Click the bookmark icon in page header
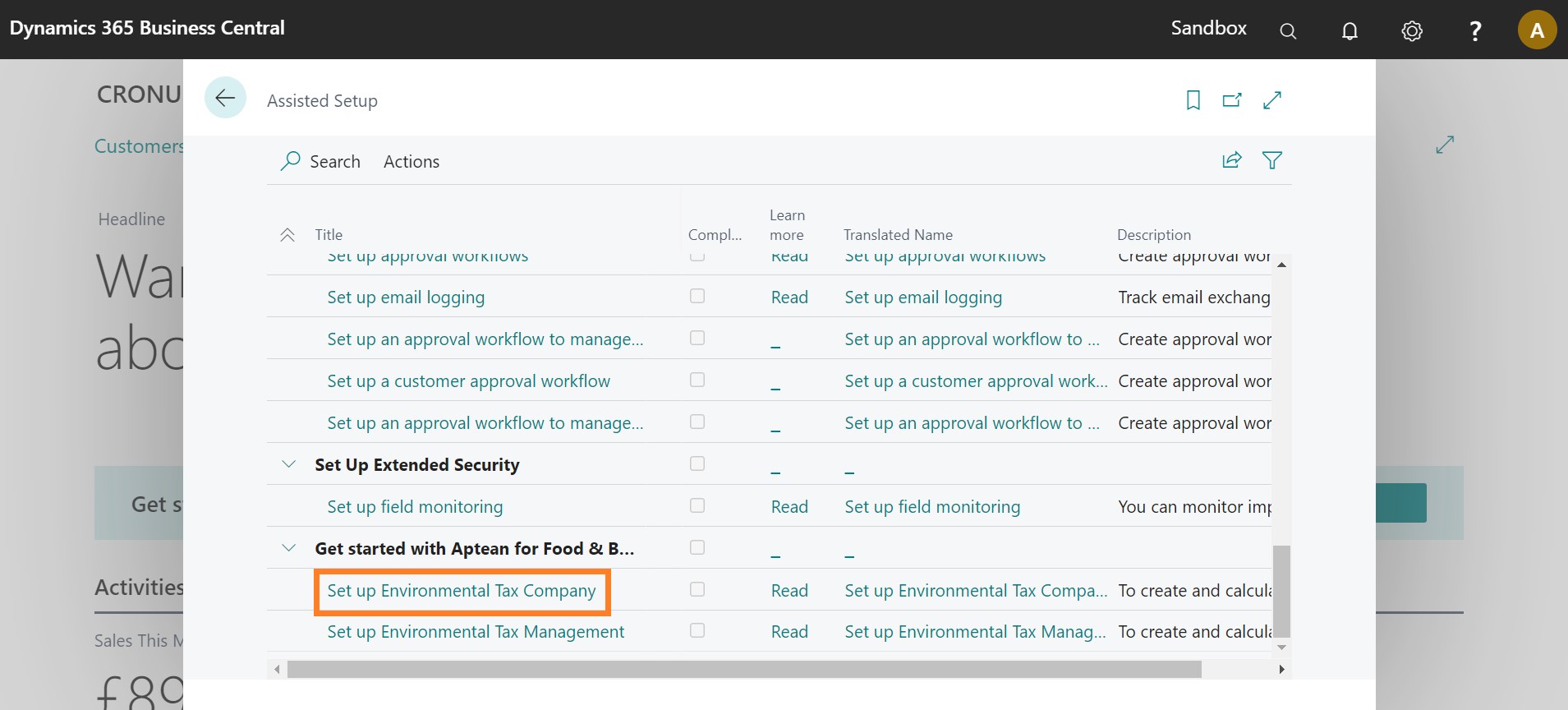The image size is (1568, 710). click(x=1193, y=100)
